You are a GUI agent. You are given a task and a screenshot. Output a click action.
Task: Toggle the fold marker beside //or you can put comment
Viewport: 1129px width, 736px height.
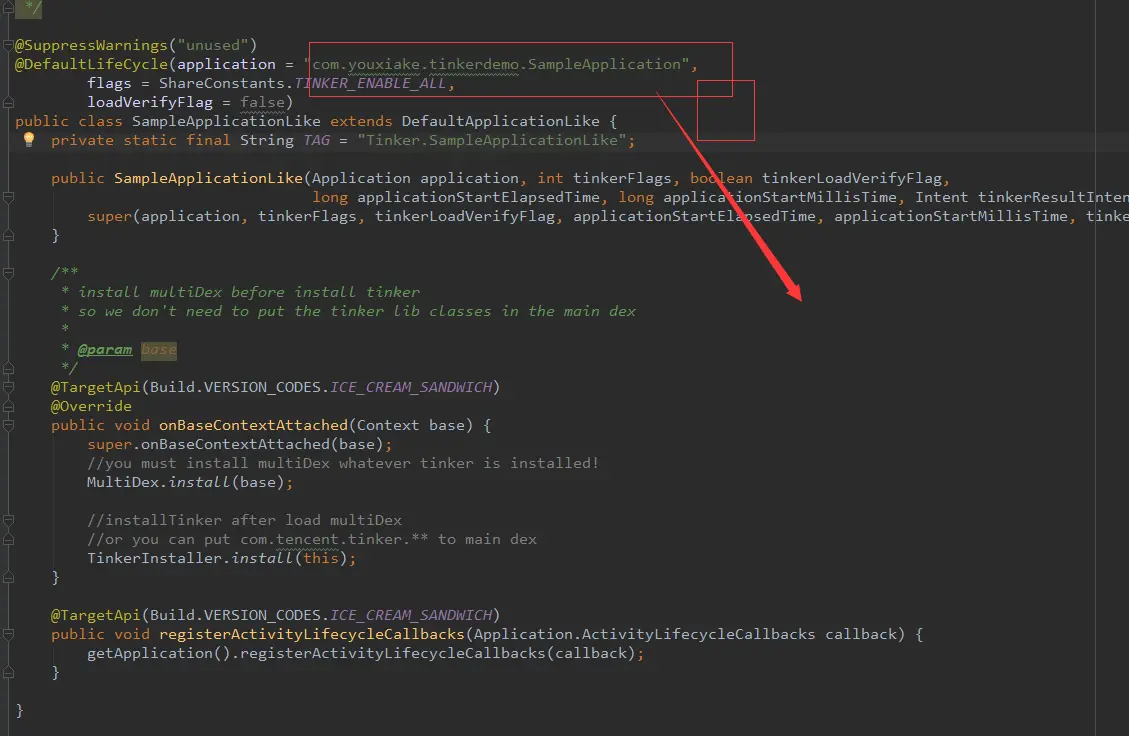[x=9, y=539]
